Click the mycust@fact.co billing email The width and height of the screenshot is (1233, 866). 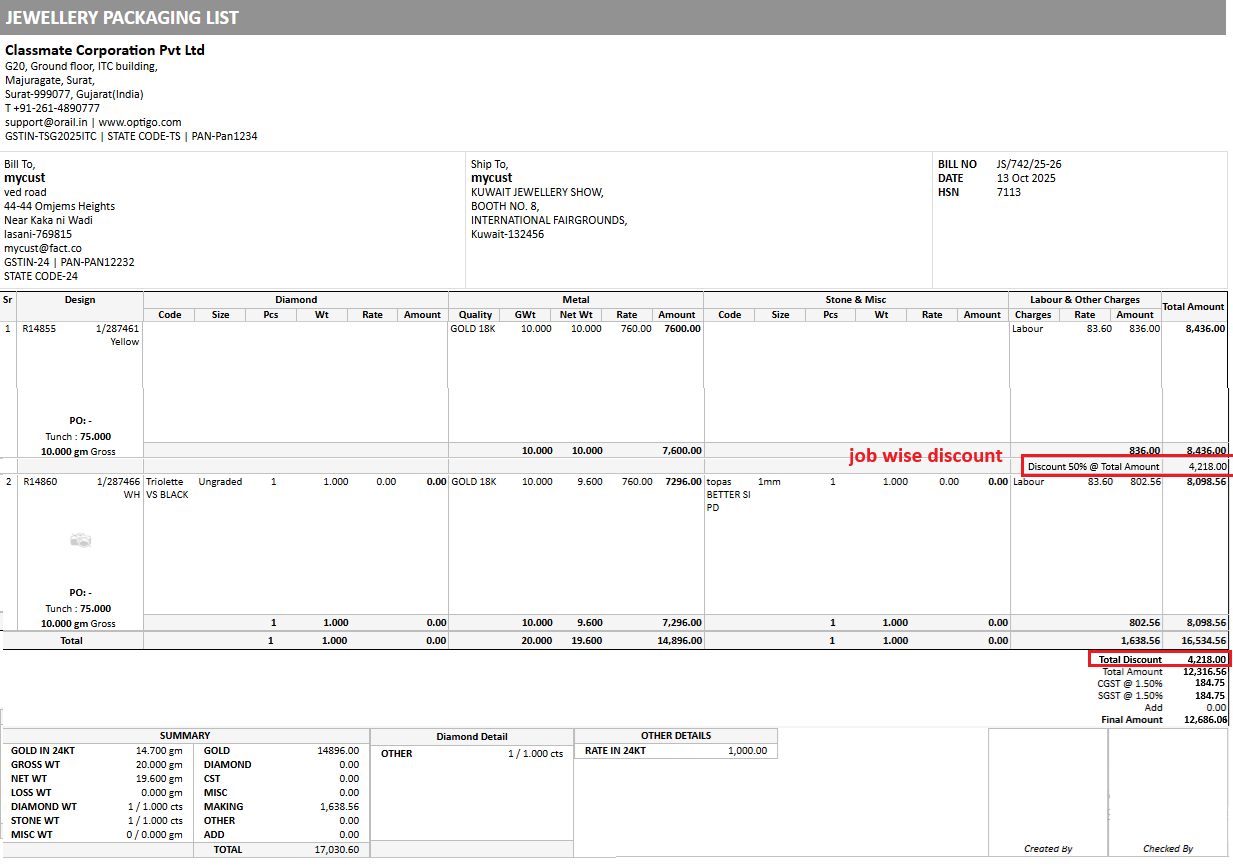coord(43,248)
